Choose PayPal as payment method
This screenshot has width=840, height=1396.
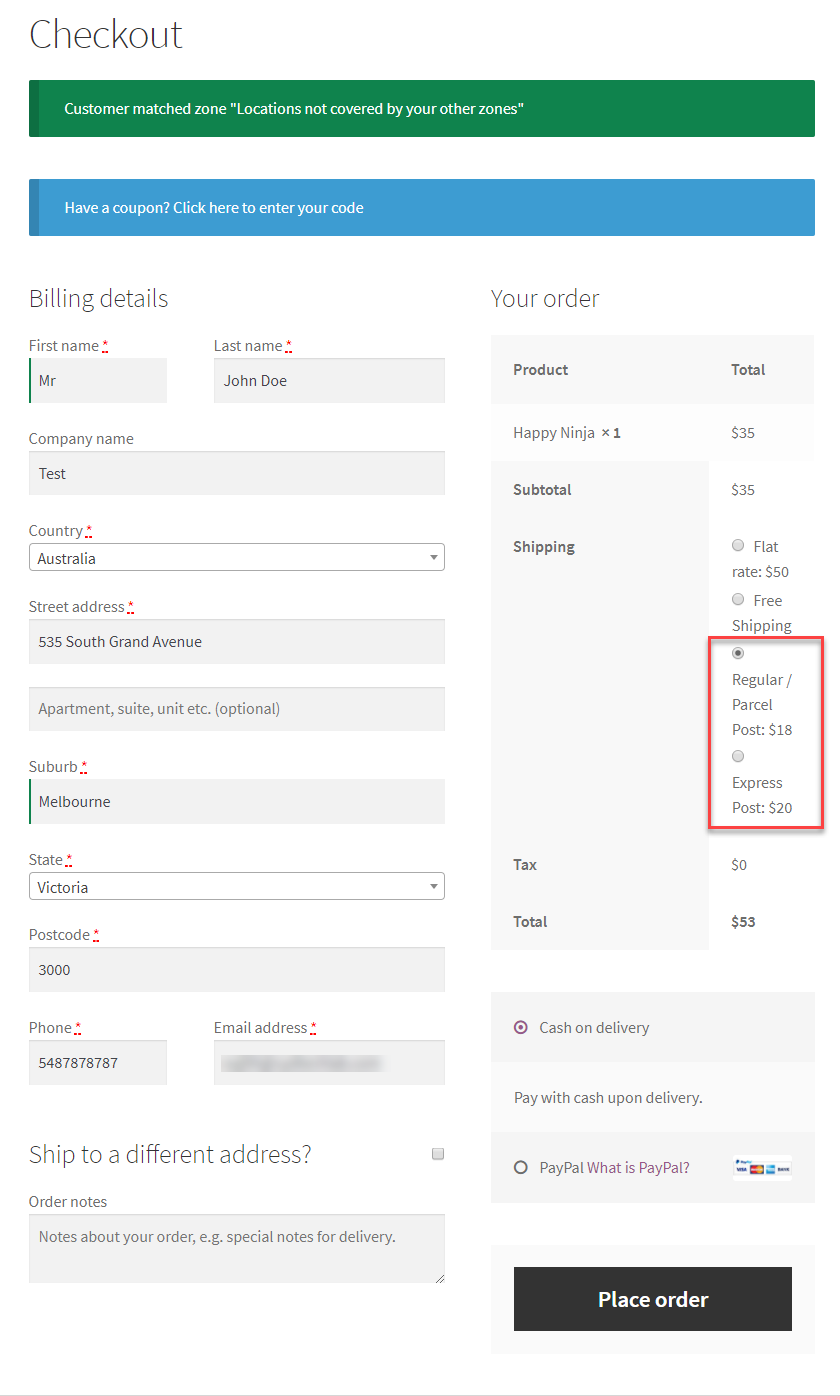tap(520, 1167)
